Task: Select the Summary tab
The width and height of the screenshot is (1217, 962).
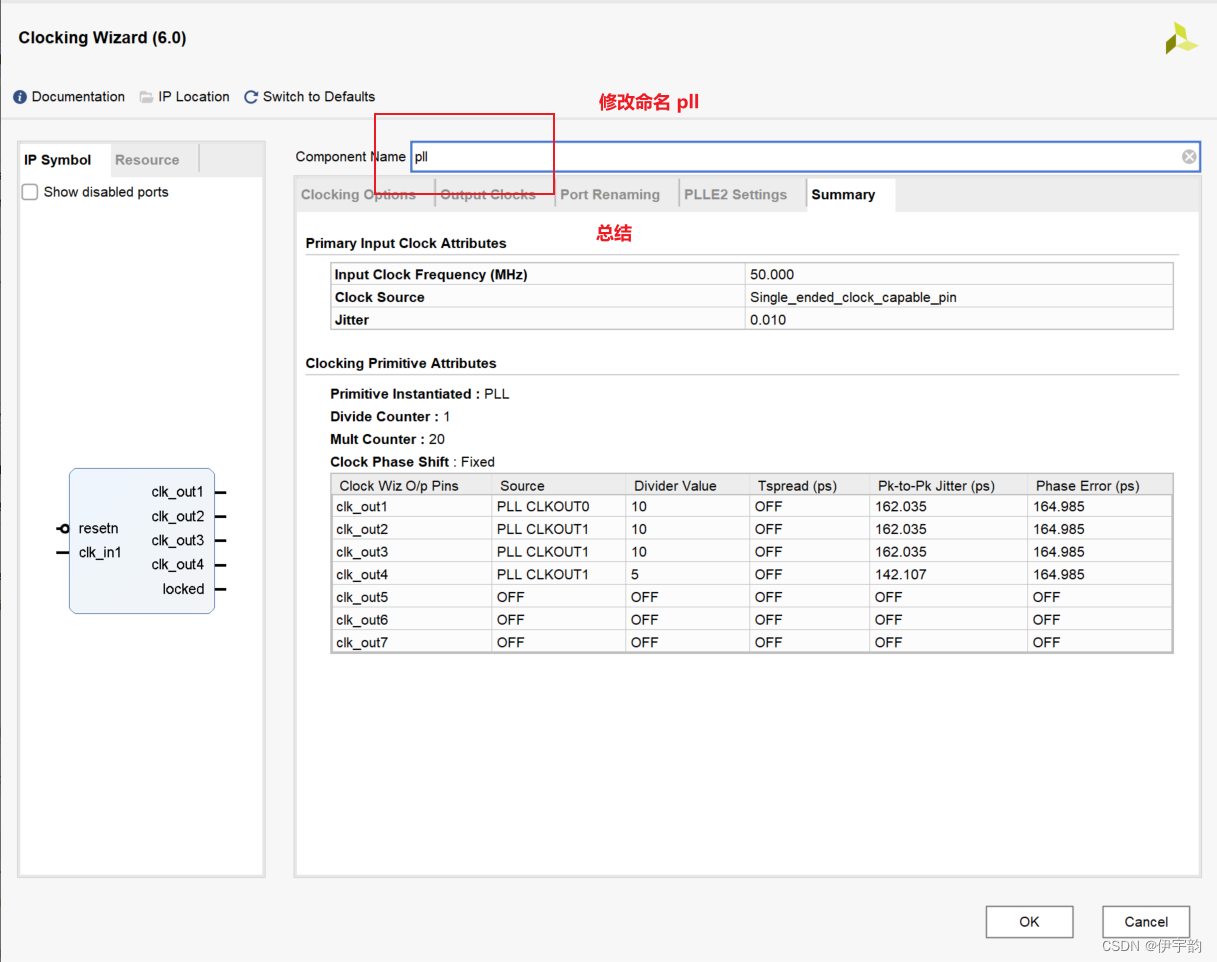Action: (x=843, y=195)
